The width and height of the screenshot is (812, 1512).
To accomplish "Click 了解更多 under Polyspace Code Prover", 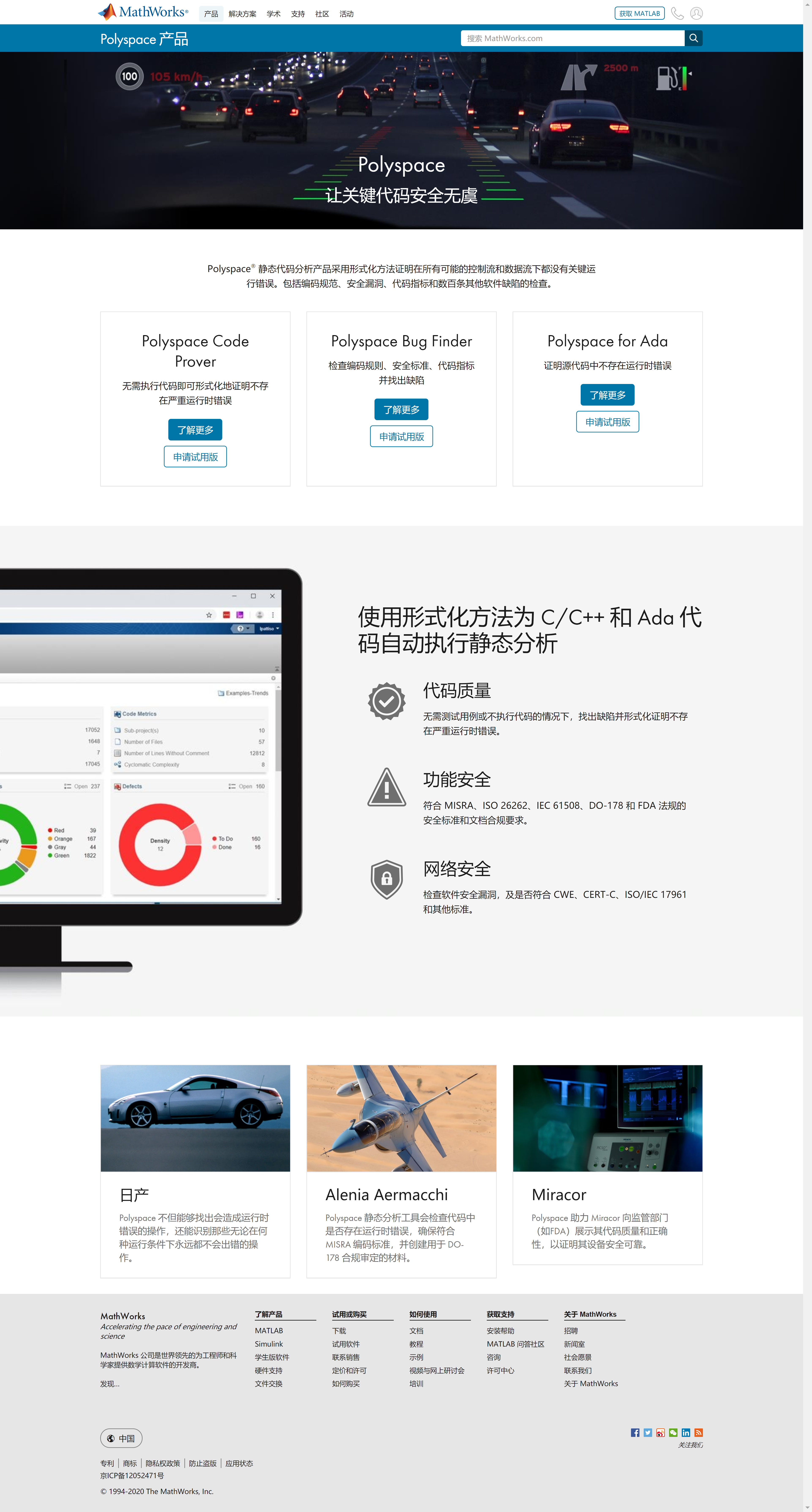I will coord(195,430).
